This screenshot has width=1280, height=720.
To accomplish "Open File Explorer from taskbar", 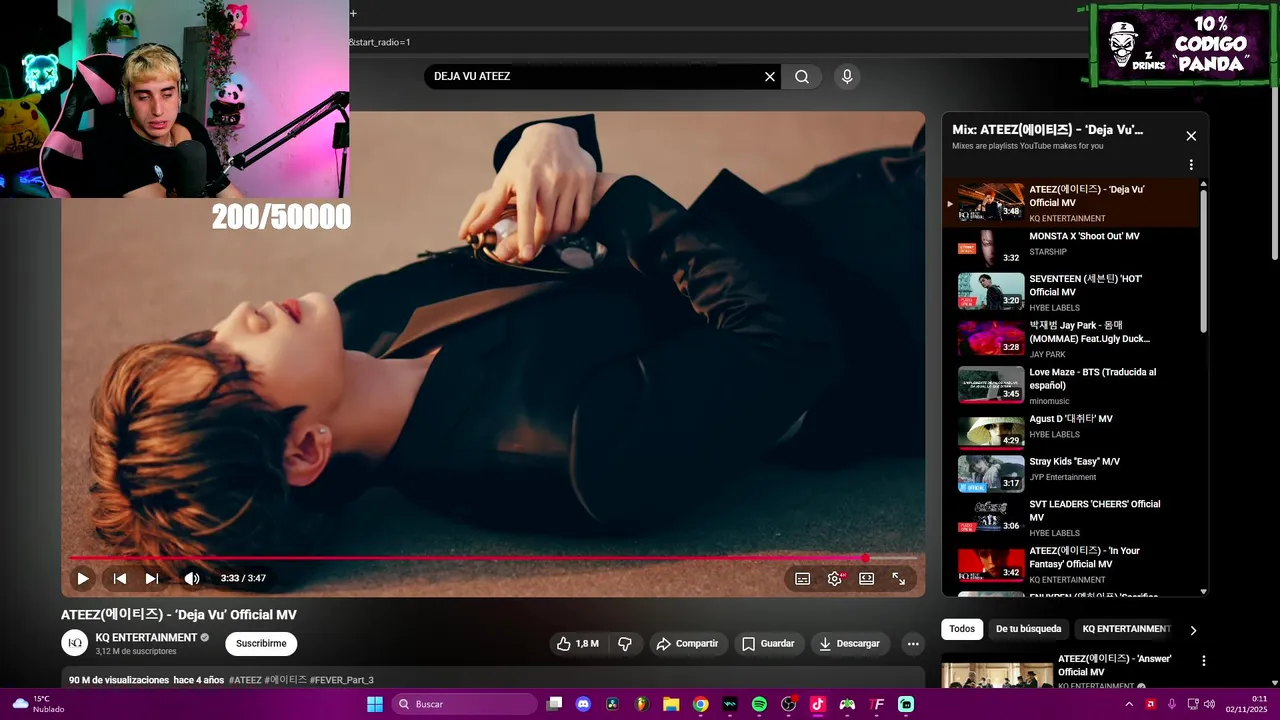I will pyautogui.click(x=671, y=704).
